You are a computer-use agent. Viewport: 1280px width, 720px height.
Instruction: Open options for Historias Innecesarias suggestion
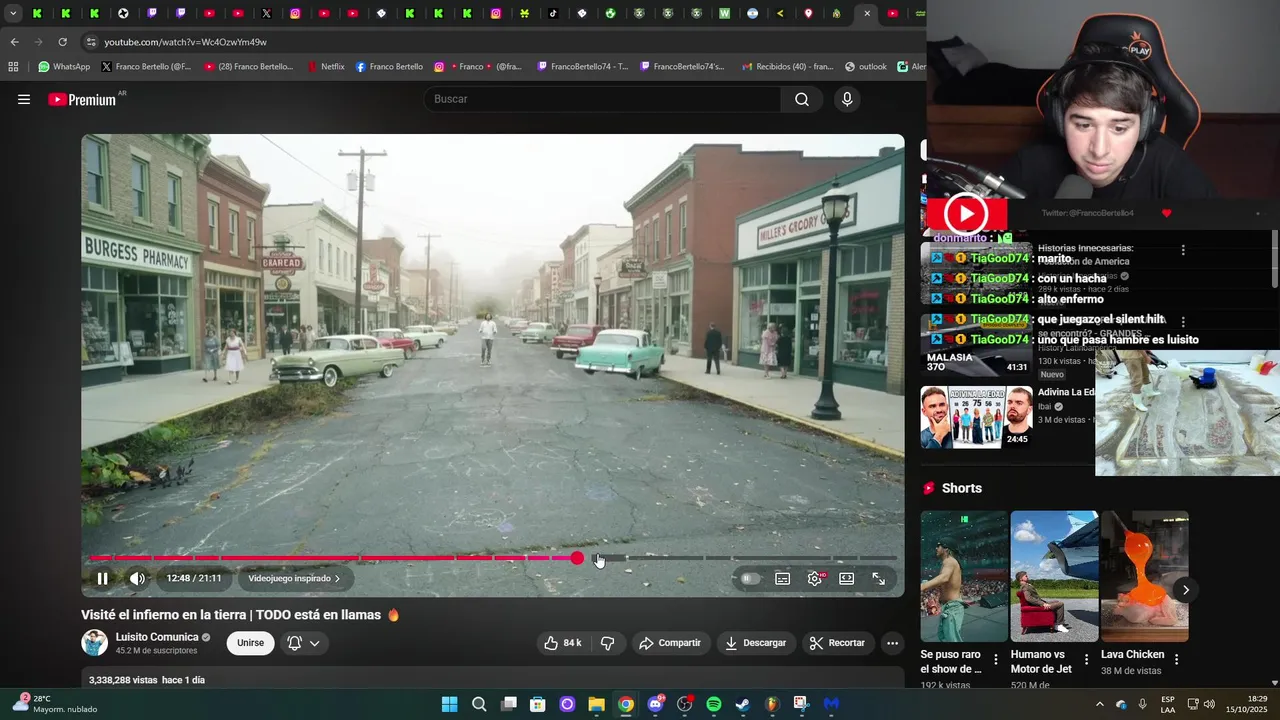(x=1183, y=250)
